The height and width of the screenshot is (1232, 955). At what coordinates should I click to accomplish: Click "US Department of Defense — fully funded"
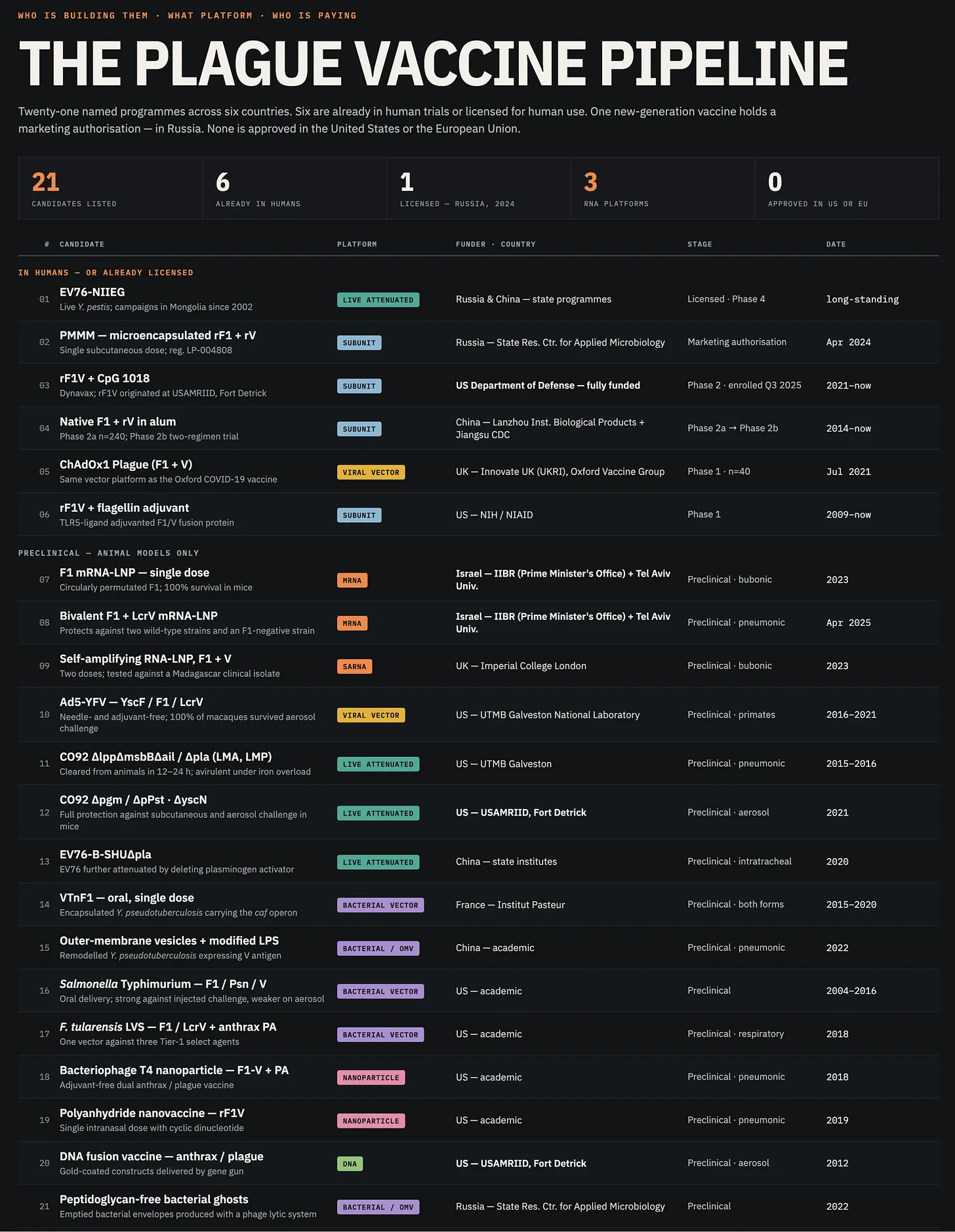548,386
